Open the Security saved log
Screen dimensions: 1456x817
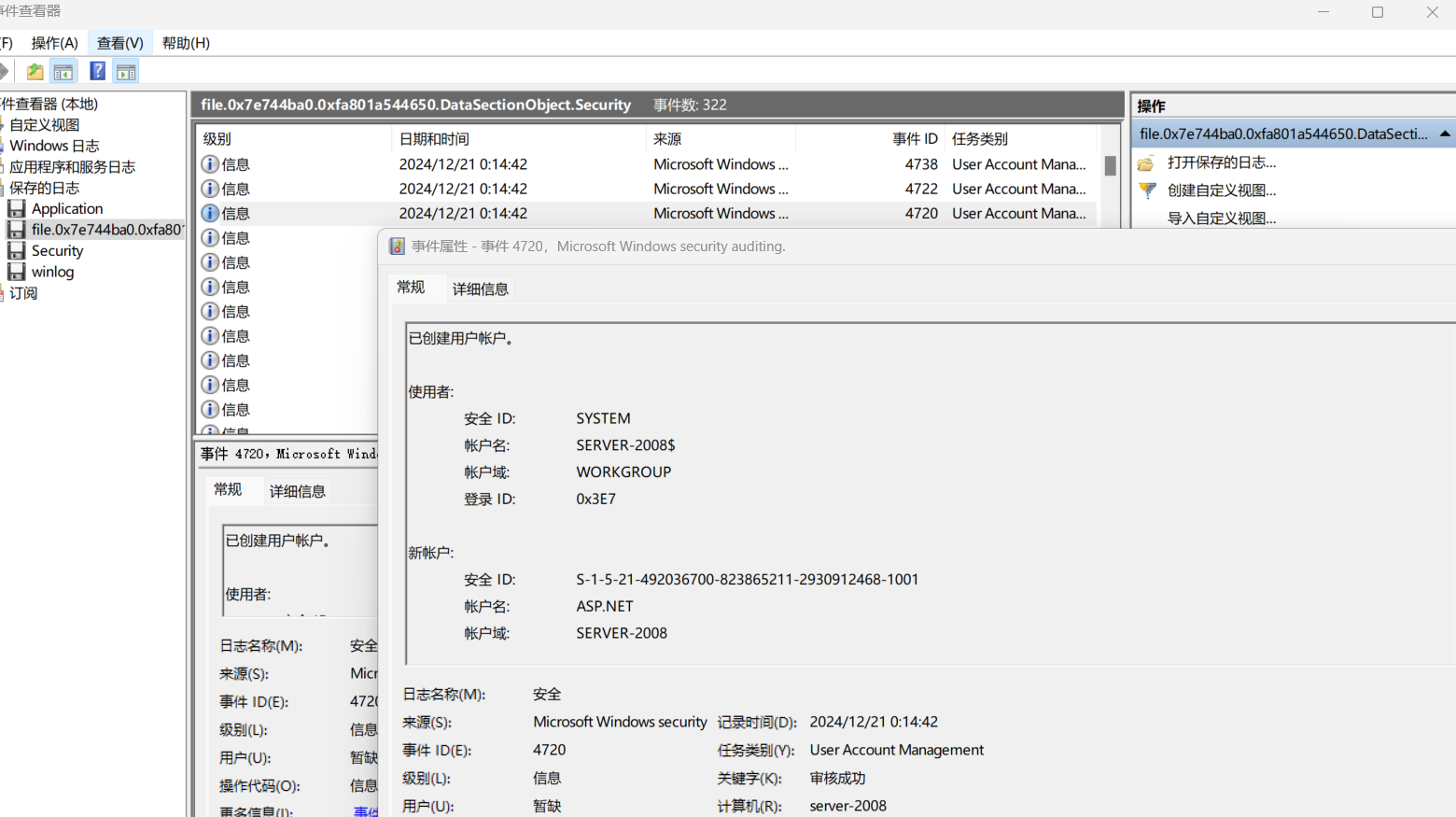pos(57,251)
